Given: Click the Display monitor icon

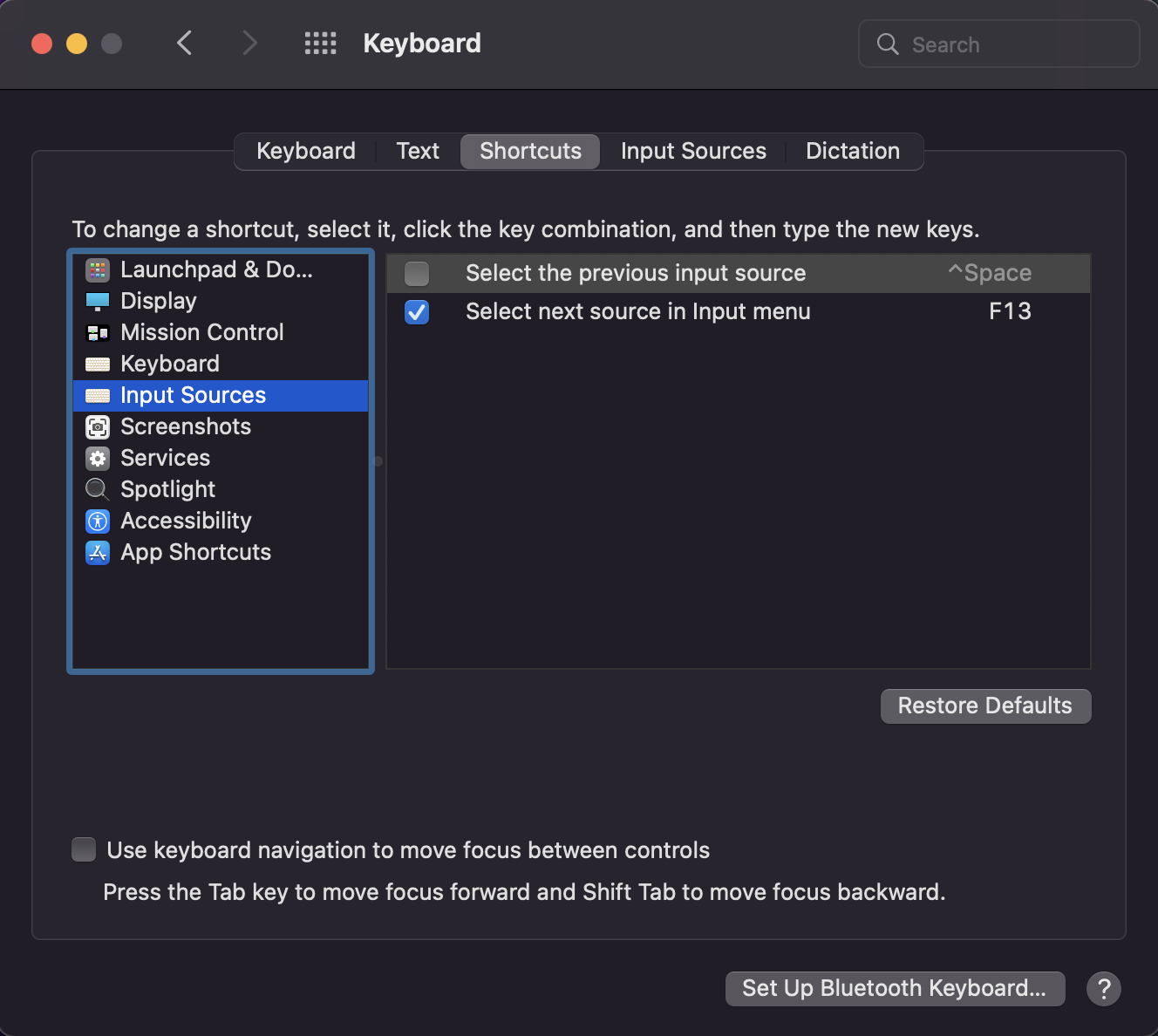Looking at the screenshot, I should pos(98,302).
